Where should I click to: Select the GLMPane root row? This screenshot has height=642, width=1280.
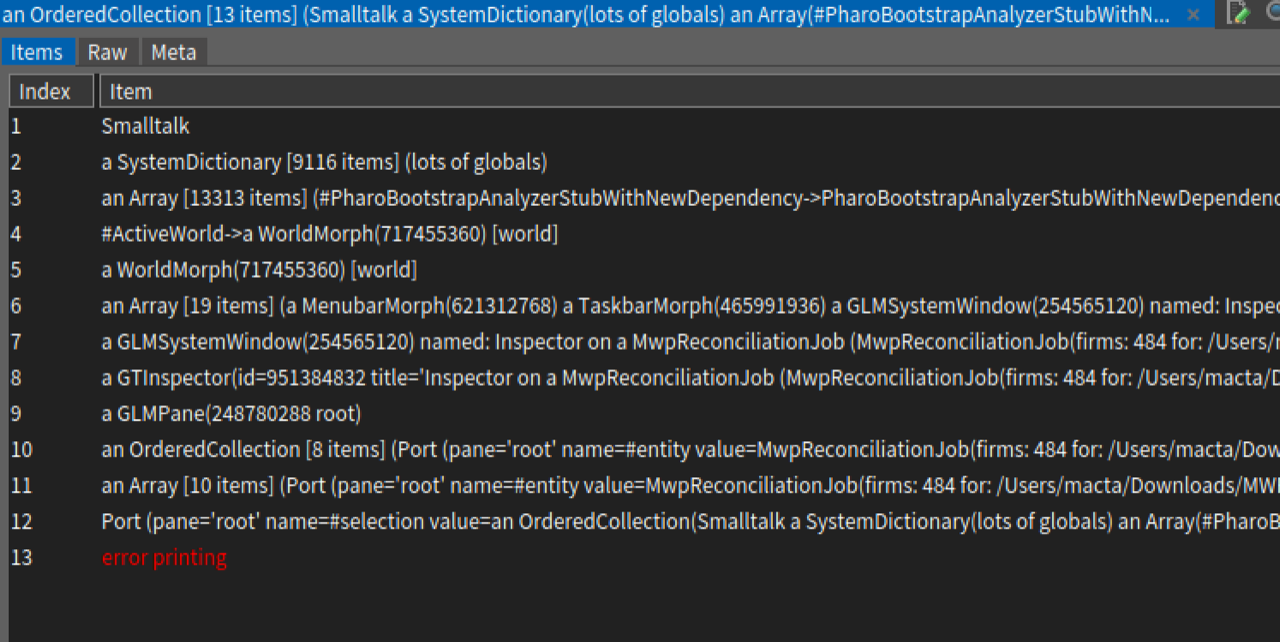[231, 414]
